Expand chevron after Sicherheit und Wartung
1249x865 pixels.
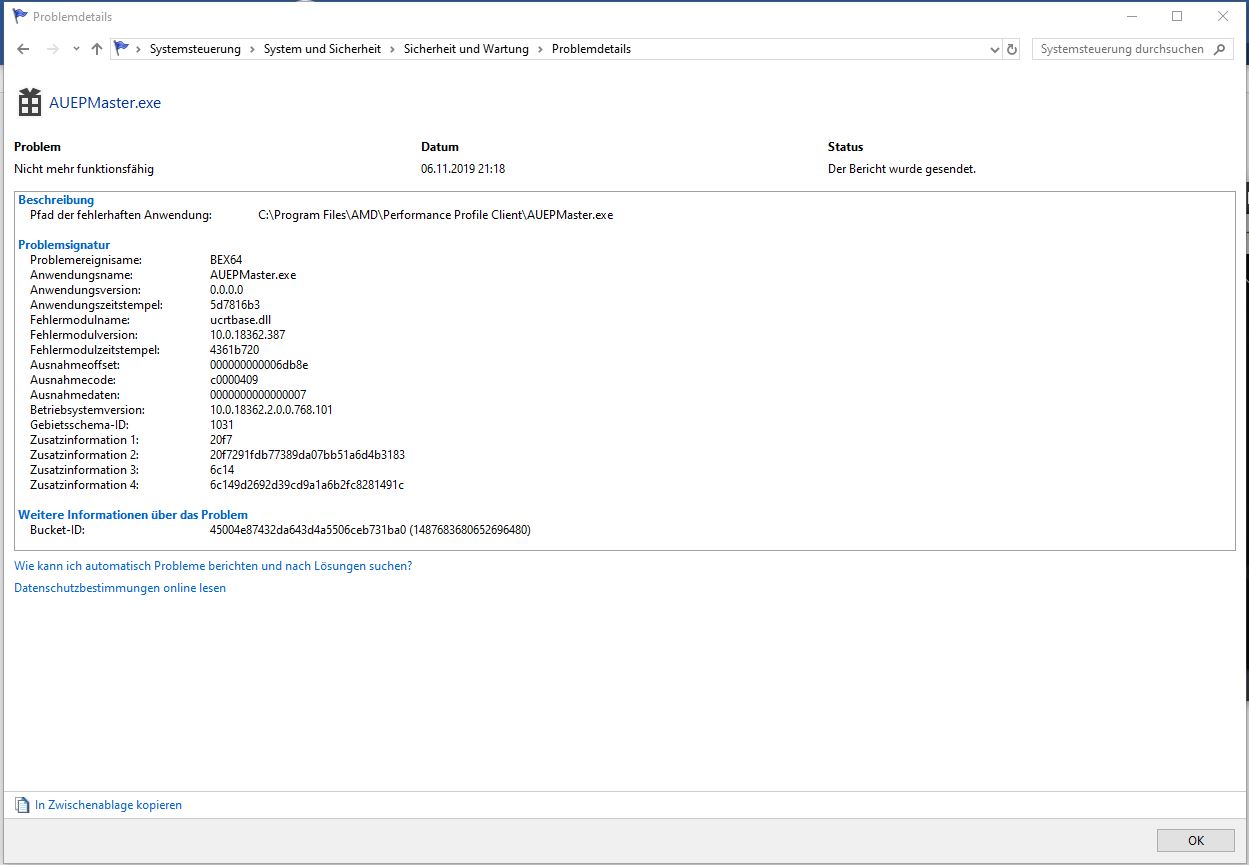540,49
